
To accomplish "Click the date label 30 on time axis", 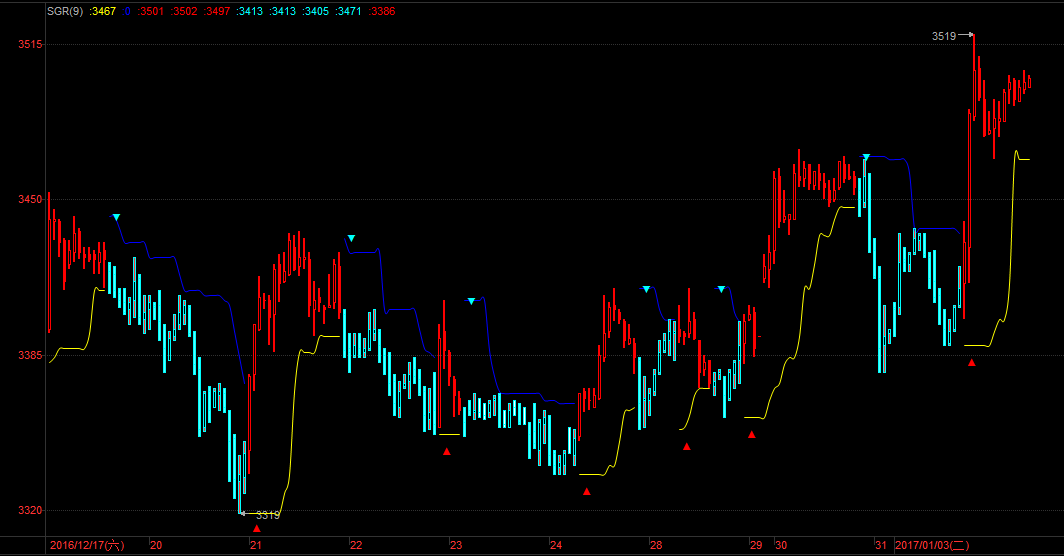I will (781, 545).
